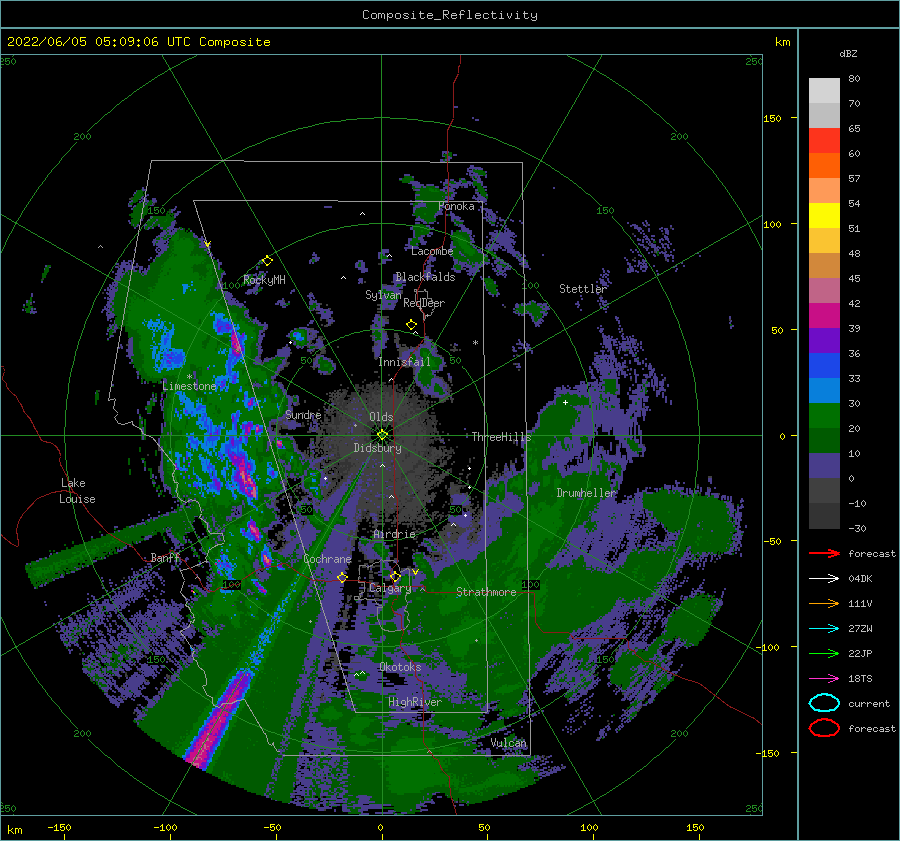Pick the yellow 54–51 dBZ swatch
The height and width of the screenshot is (841, 900).
coord(824,215)
